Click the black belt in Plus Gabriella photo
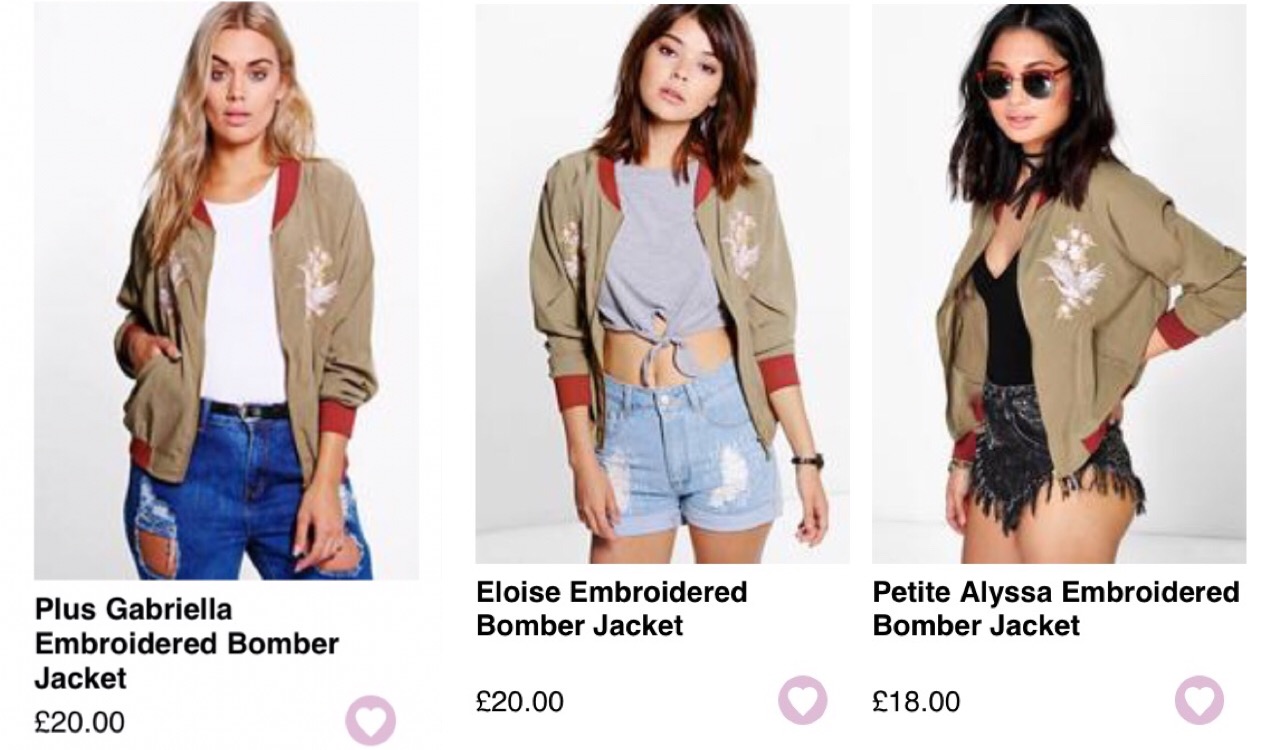This screenshot has width=1280, height=750. click(x=243, y=408)
